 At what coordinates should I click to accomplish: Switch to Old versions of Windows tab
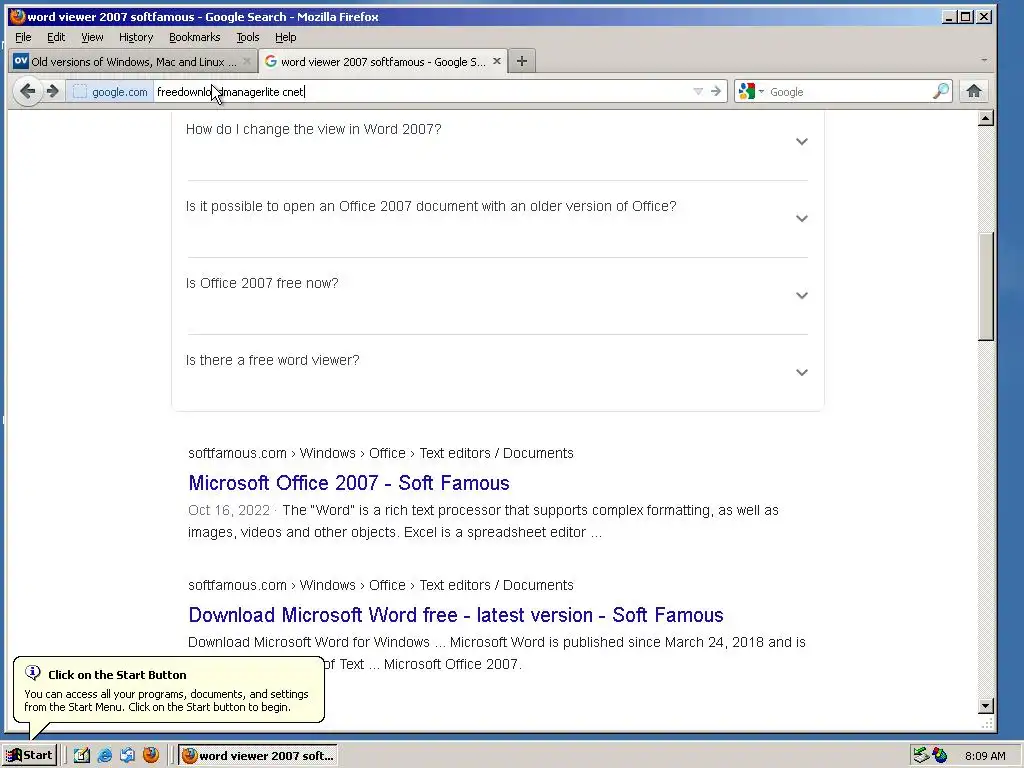[x=133, y=61]
